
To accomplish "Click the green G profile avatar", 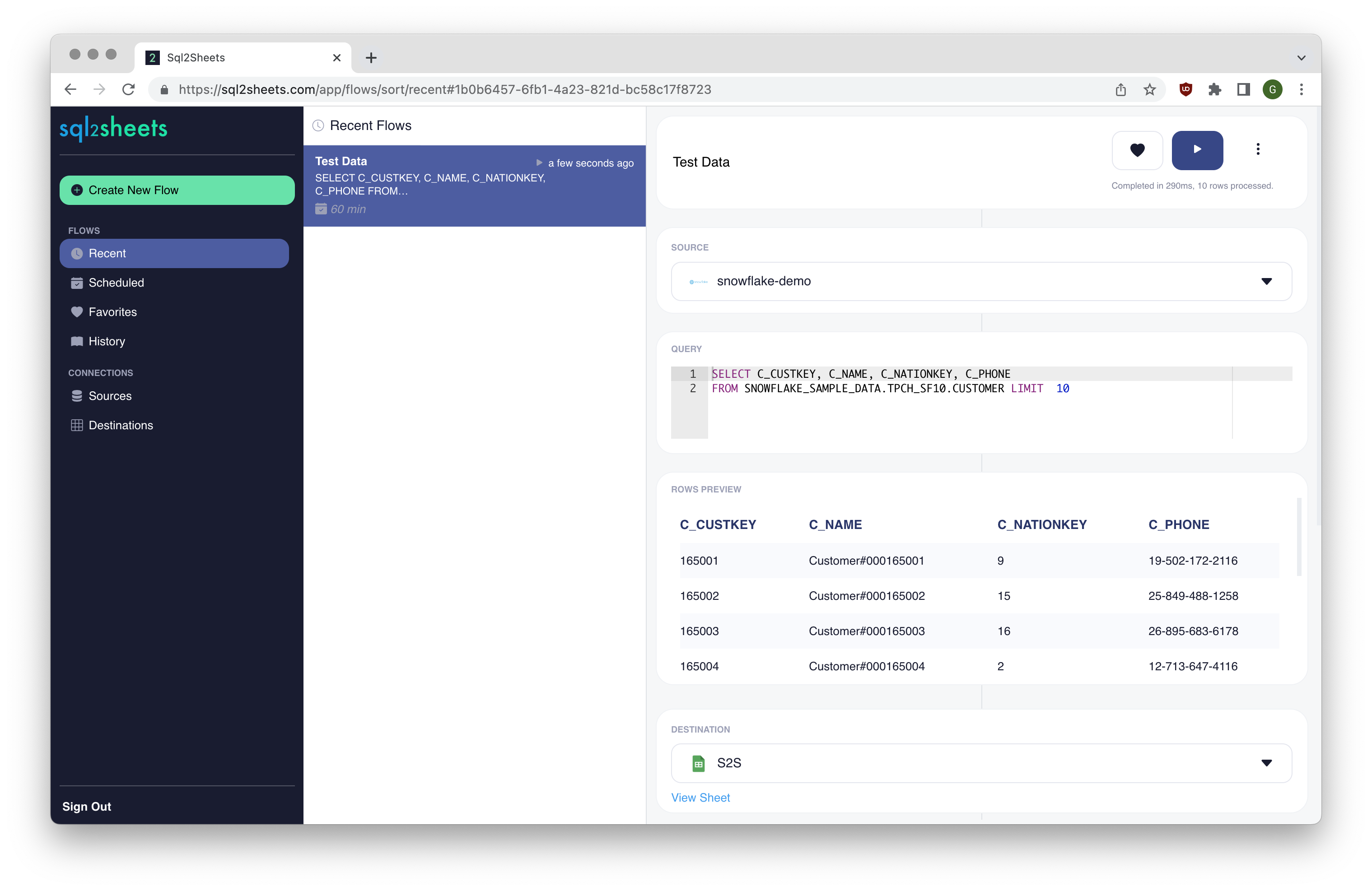I will point(1272,89).
